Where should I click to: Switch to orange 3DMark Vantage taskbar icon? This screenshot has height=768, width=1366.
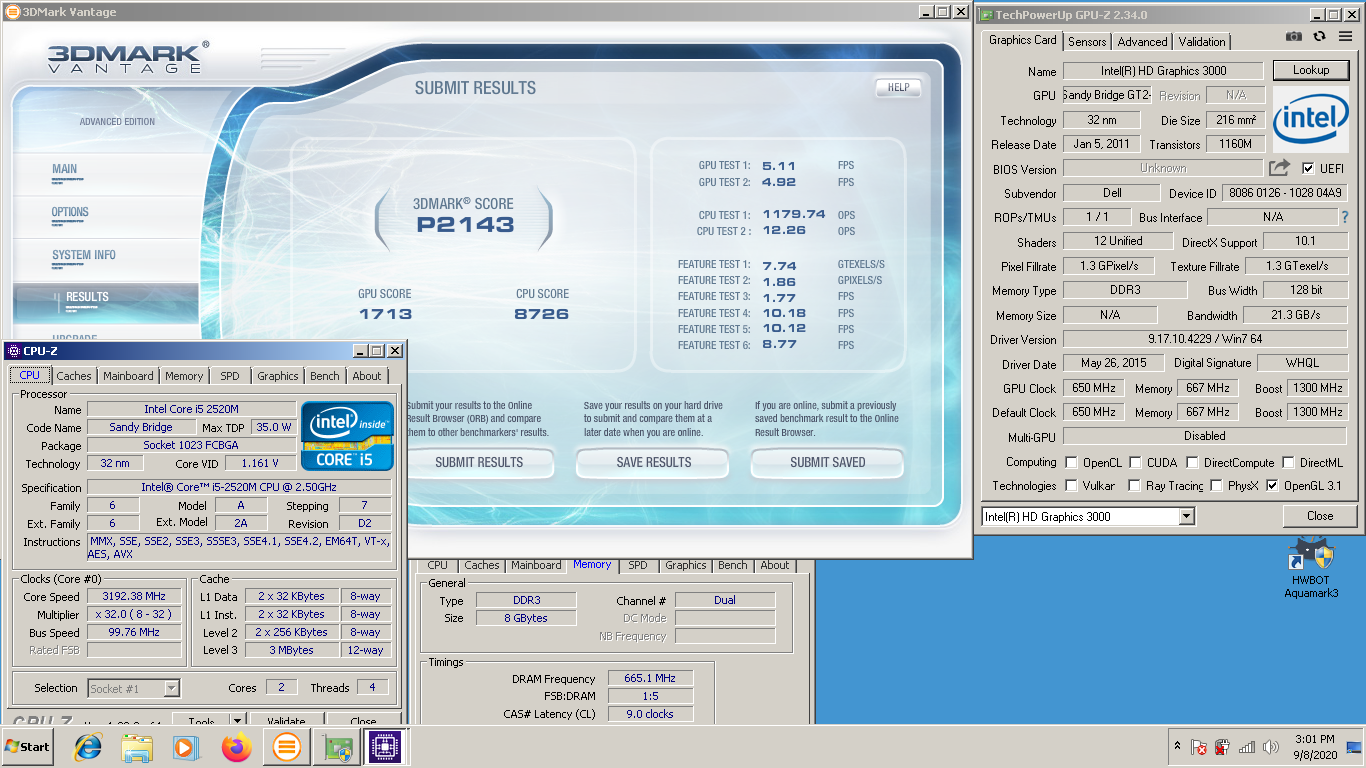point(286,747)
